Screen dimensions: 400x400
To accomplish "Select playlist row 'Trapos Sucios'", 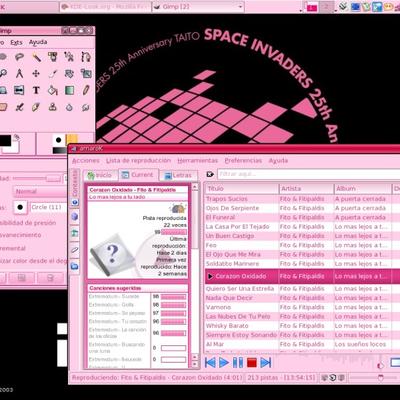I will tap(302, 199).
